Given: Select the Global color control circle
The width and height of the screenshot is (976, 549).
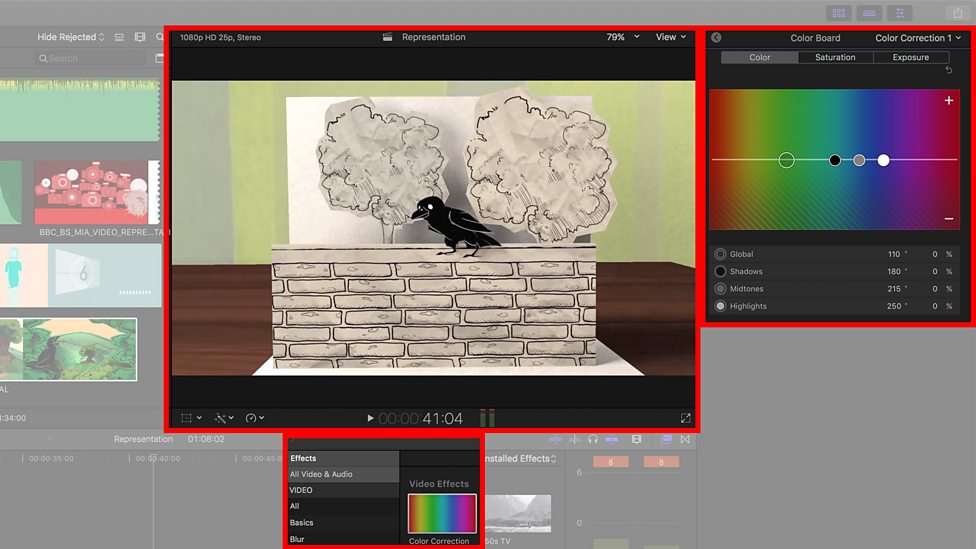Looking at the screenshot, I should point(720,254).
